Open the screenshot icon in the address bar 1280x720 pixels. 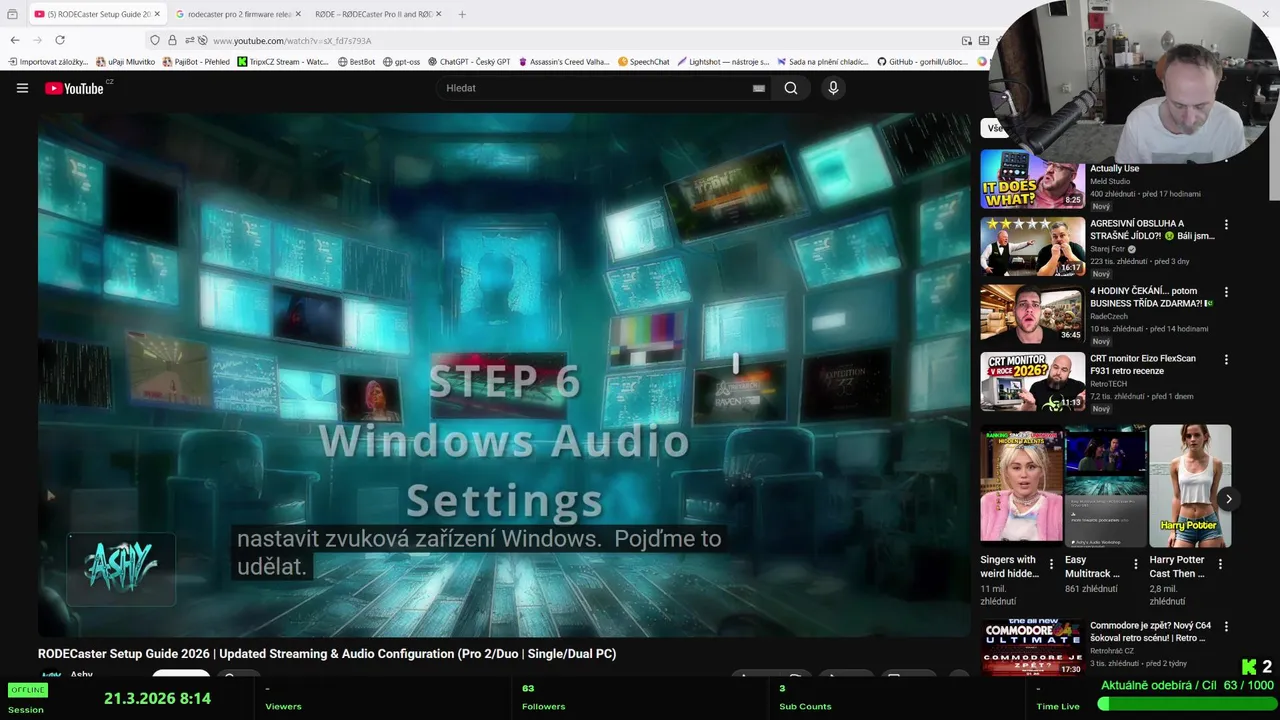click(x=967, y=40)
